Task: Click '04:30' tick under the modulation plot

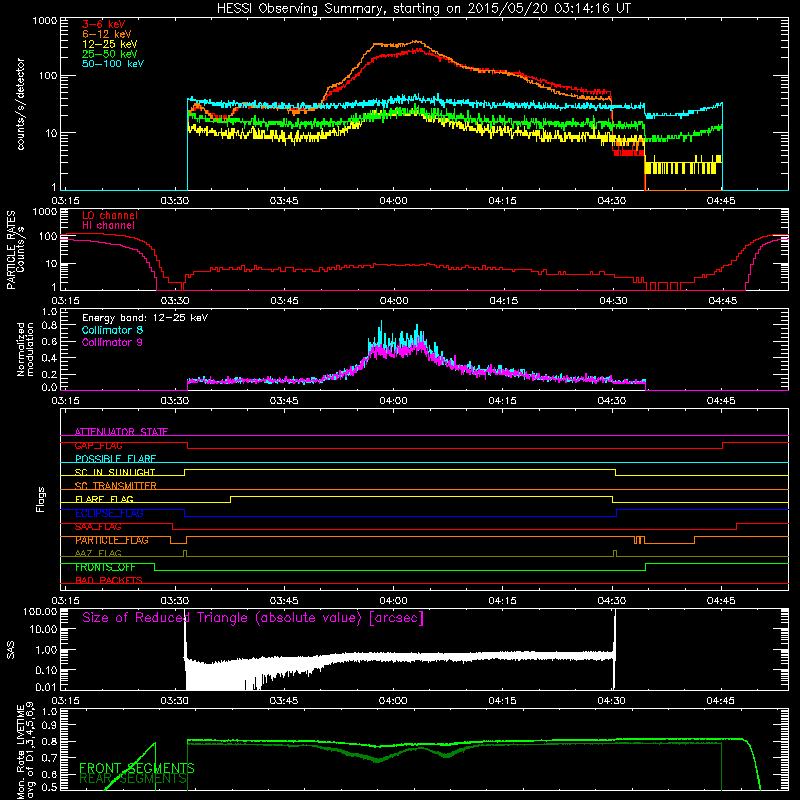Action: 612,401
